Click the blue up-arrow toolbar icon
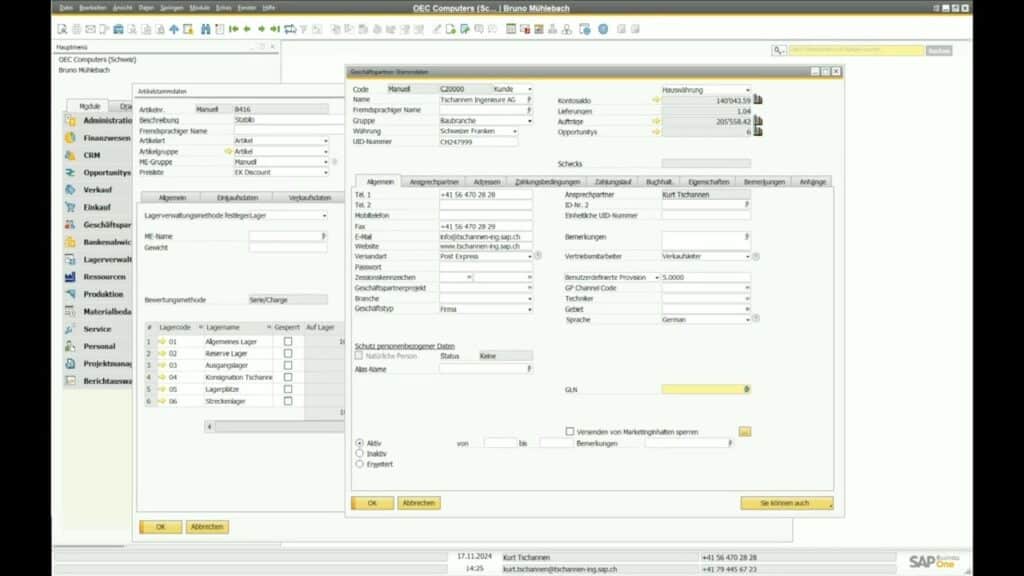 tap(174, 29)
